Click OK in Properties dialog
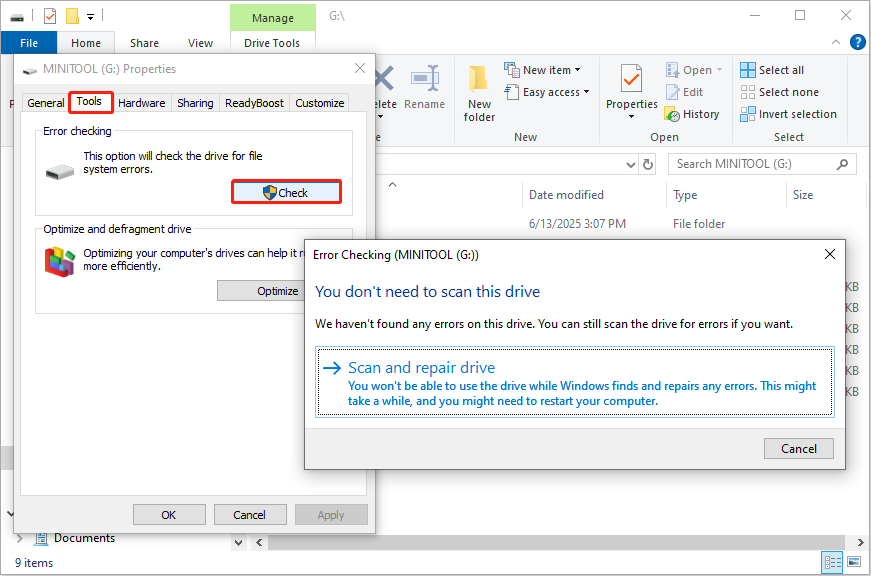This screenshot has width=871, height=576. pyautogui.click(x=169, y=514)
